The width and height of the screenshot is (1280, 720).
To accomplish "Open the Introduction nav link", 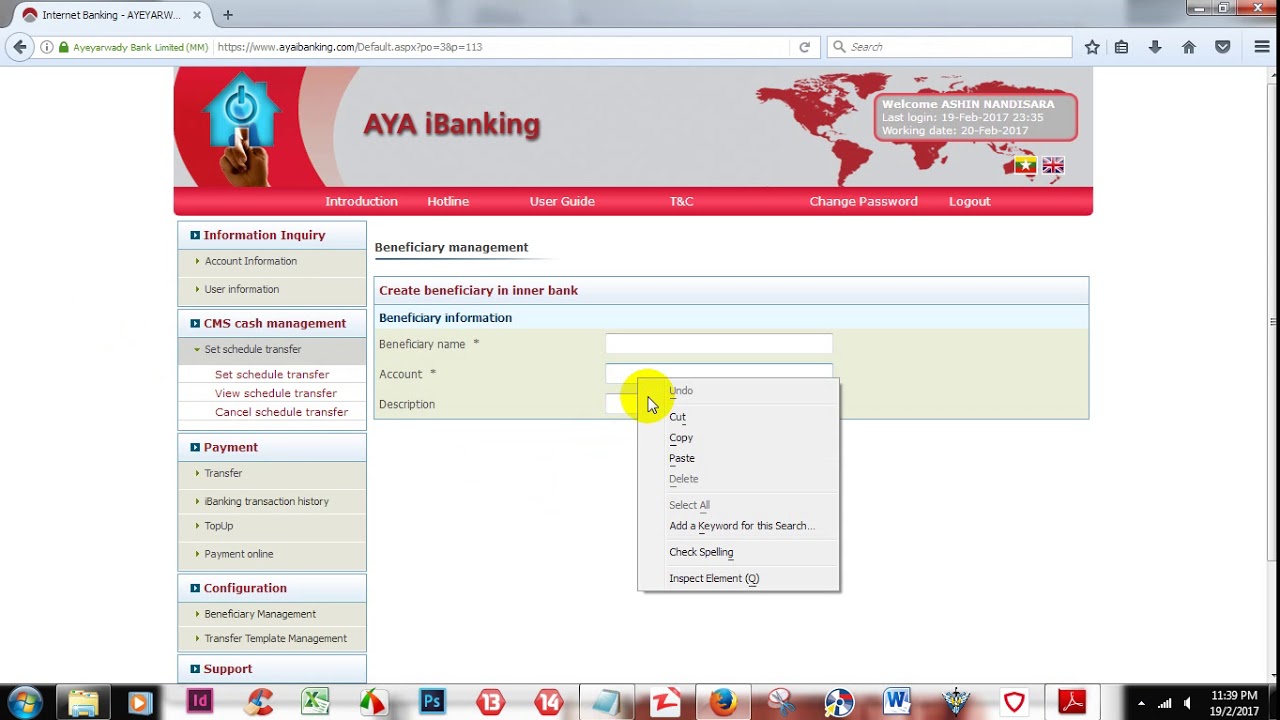I will coord(361,201).
